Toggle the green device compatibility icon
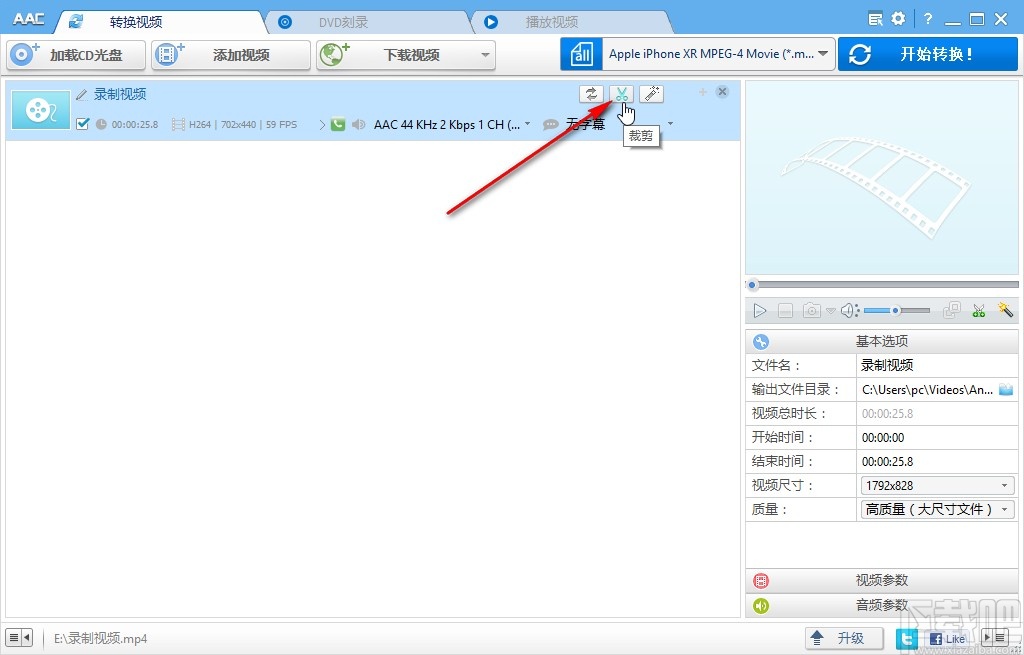This screenshot has height=655, width=1024. tap(336, 125)
